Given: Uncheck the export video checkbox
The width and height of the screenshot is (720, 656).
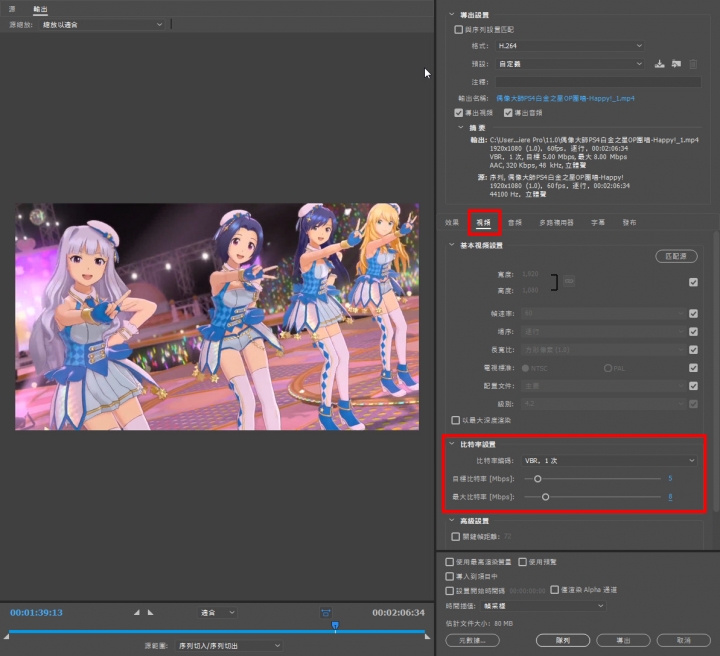Looking at the screenshot, I should click(458, 112).
